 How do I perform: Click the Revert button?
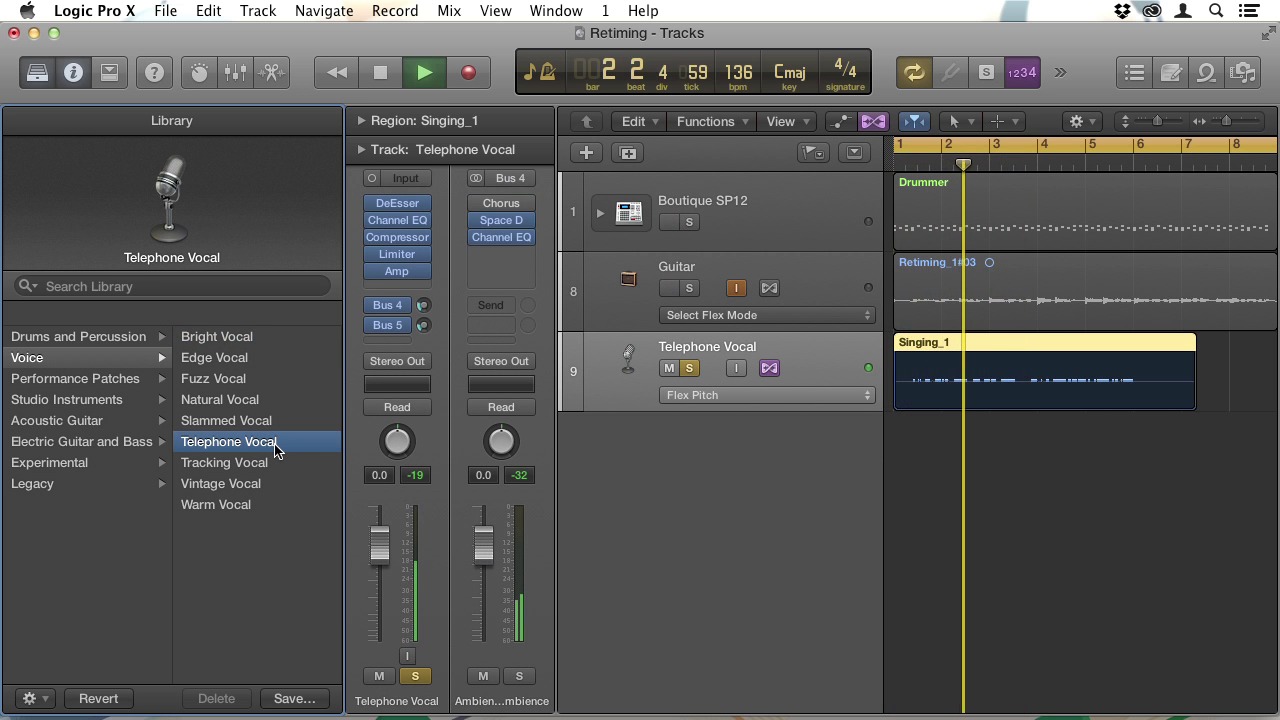98,699
